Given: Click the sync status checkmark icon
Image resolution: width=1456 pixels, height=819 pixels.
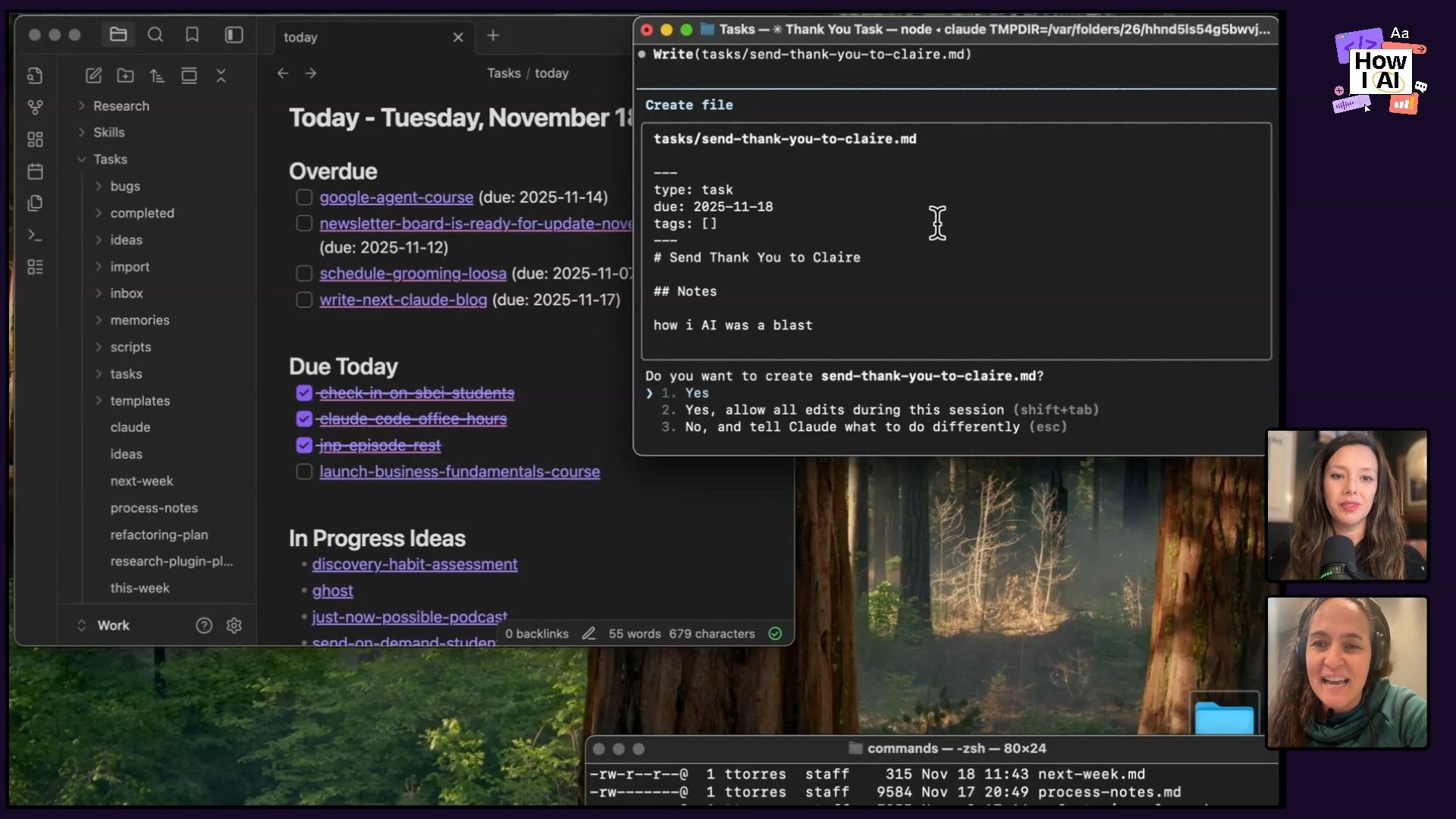Looking at the screenshot, I should point(775,634).
